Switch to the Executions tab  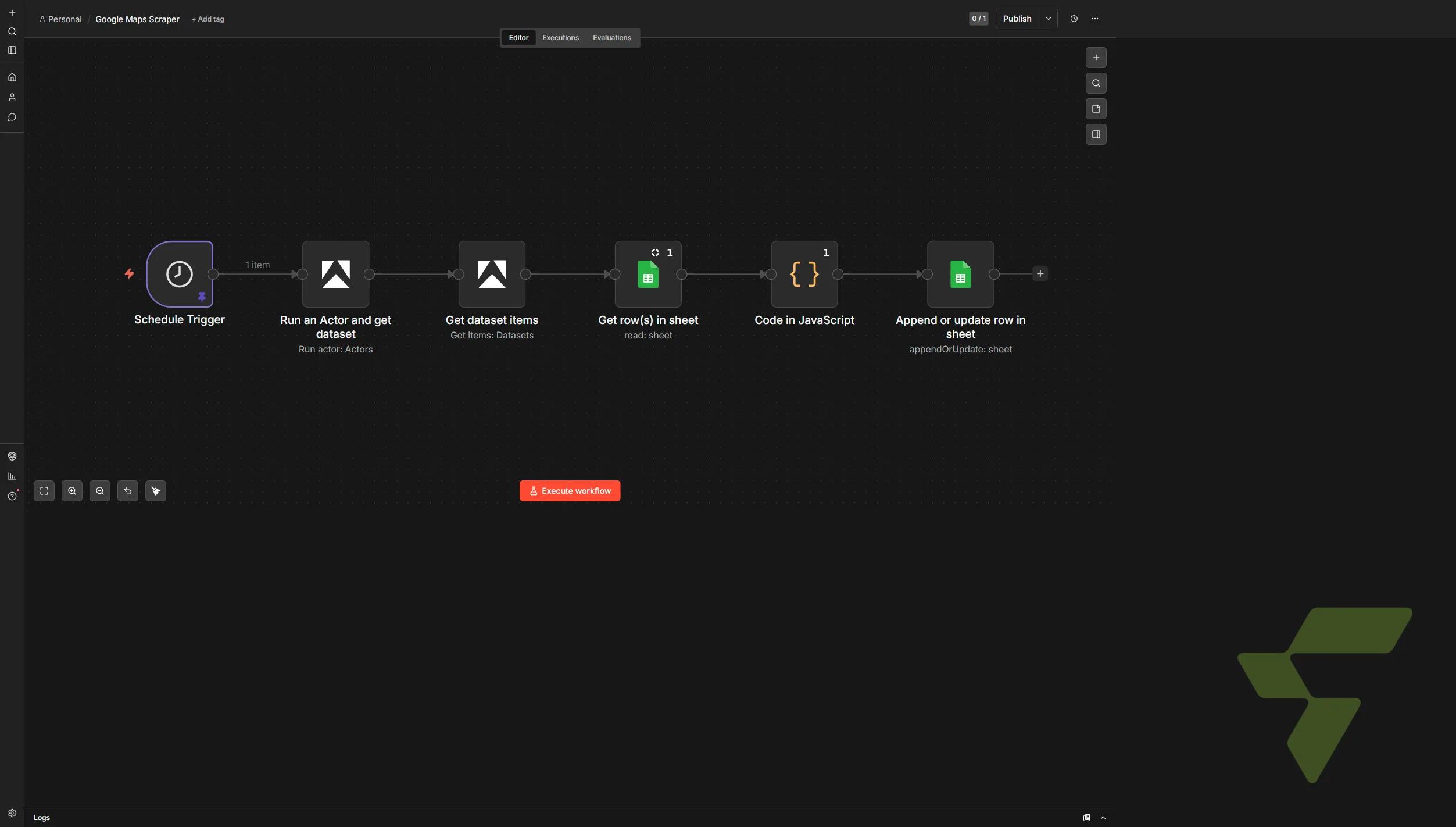(x=560, y=38)
